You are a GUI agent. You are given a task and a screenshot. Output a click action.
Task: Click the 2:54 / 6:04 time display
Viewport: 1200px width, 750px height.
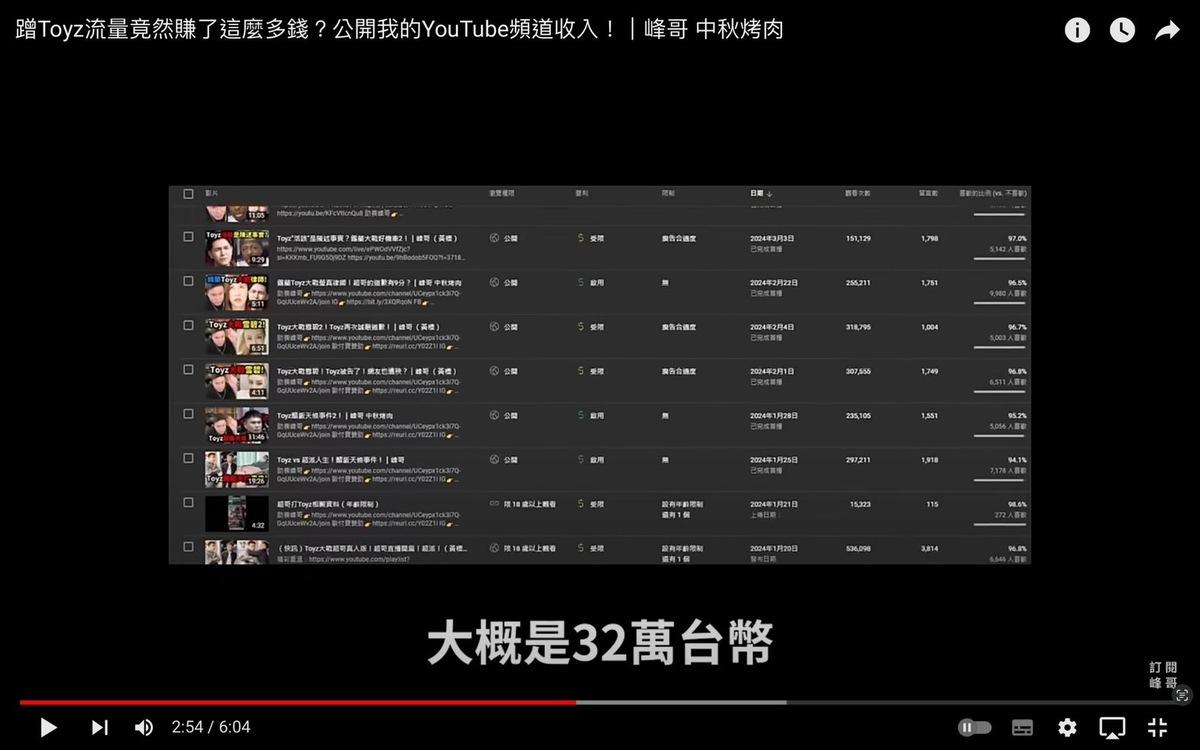click(x=211, y=727)
